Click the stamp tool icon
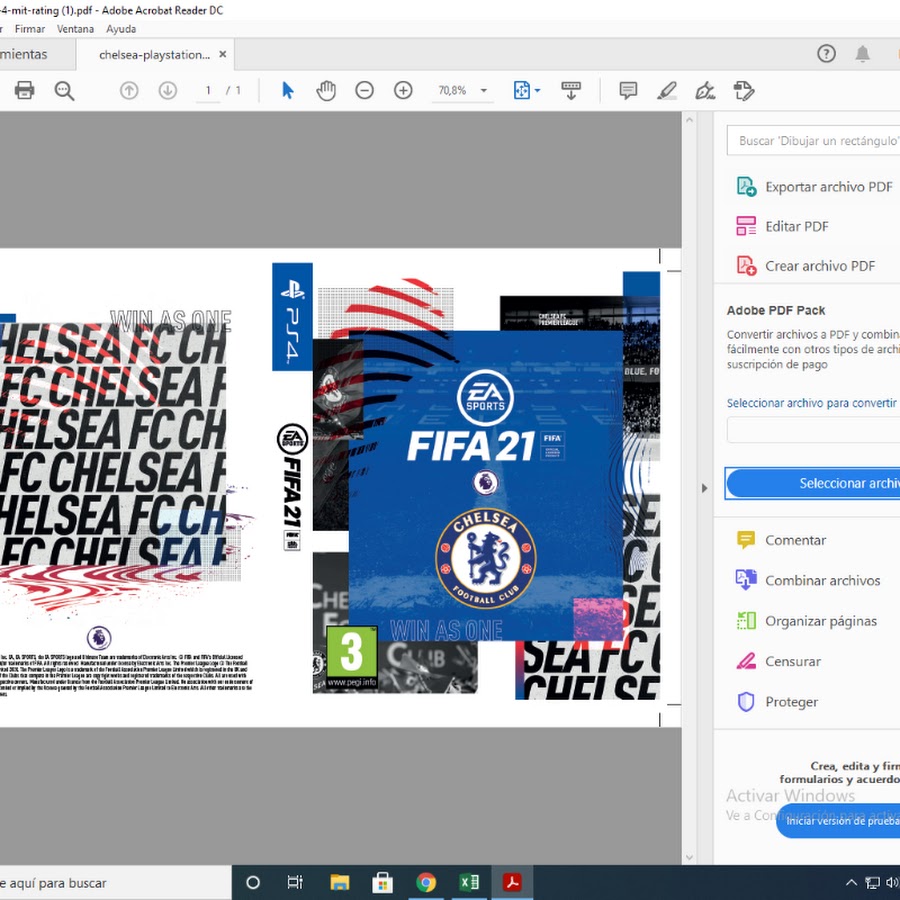Image resolution: width=900 pixels, height=900 pixels. [744, 91]
